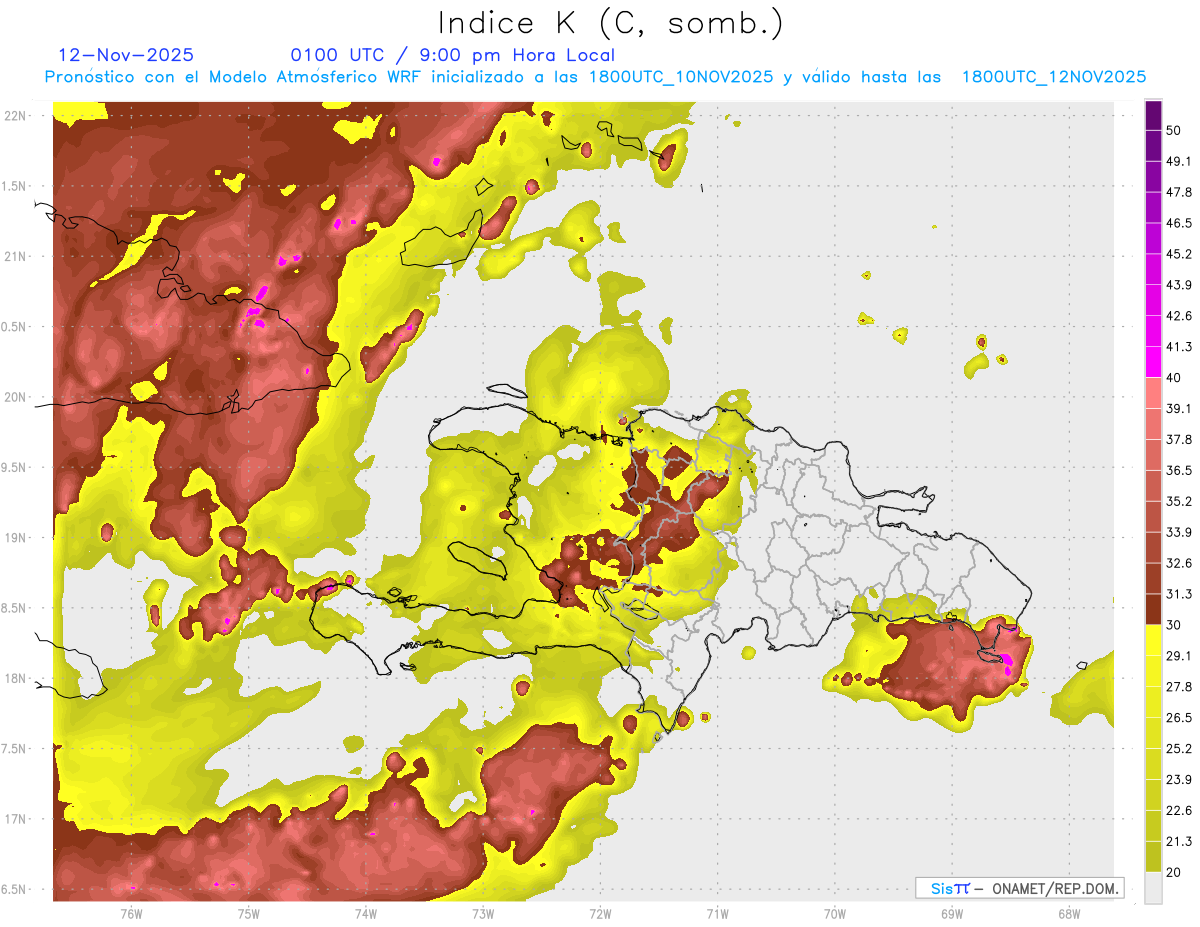
Task: Click the 68W longitude label
Action: (x=1068, y=913)
